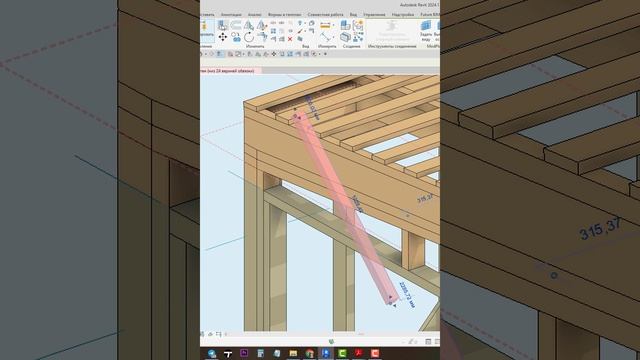The width and height of the screenshot is (640, 360).
Task: Open Adobe Acrobat from the taskbar
Action: pyautogui.click(x=358, y=353)
